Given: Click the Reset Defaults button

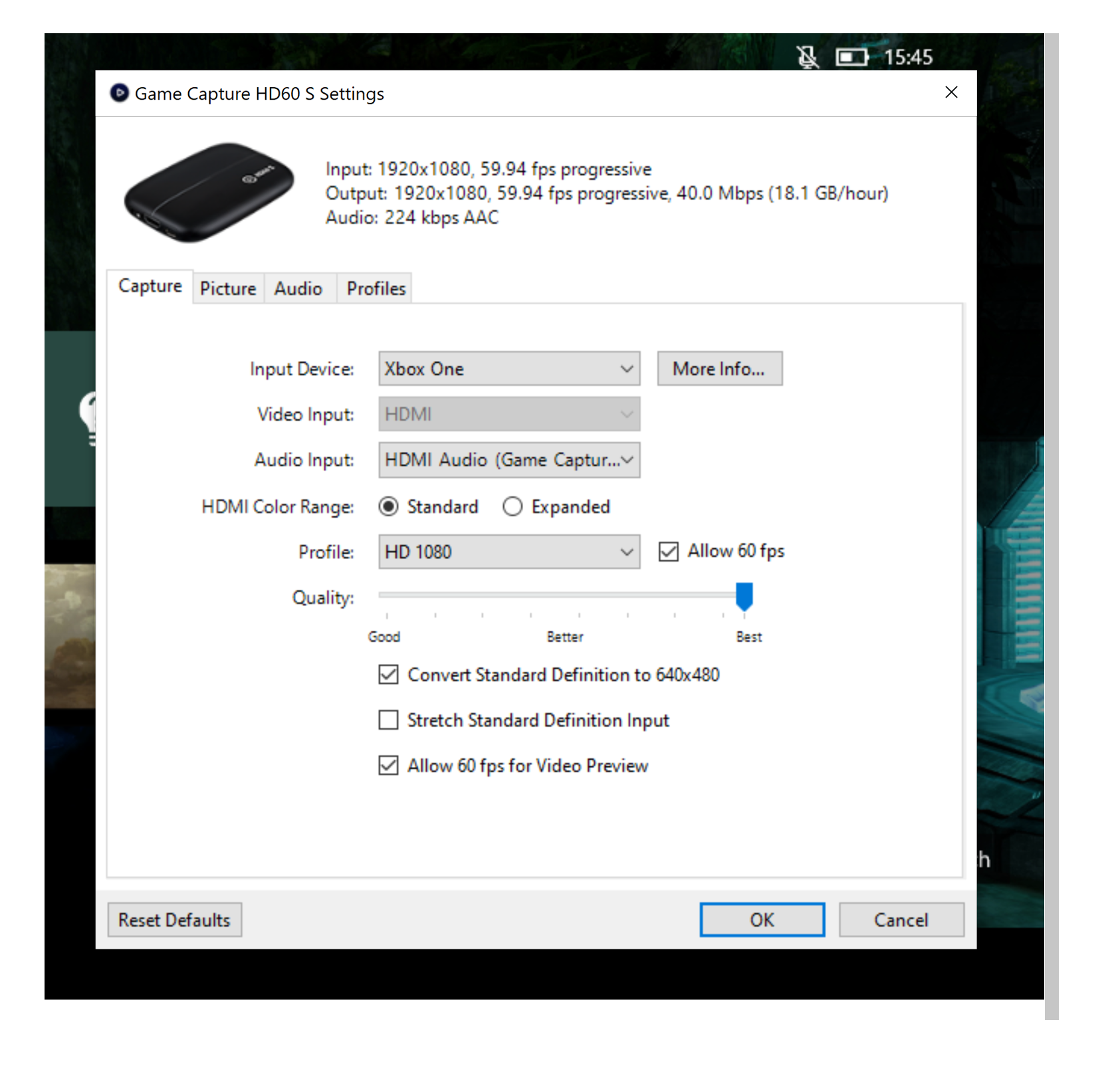Looking at the screenshot, I should (x=174, y=920).
